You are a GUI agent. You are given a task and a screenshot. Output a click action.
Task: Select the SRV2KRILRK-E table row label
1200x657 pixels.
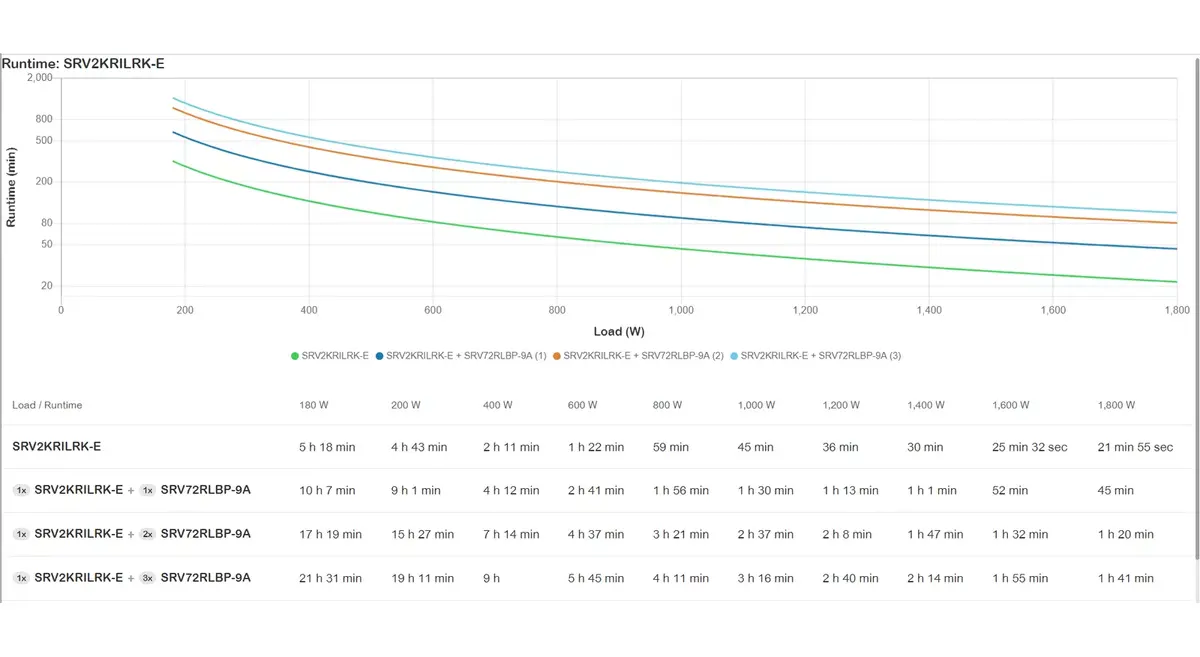click(57, 446)
